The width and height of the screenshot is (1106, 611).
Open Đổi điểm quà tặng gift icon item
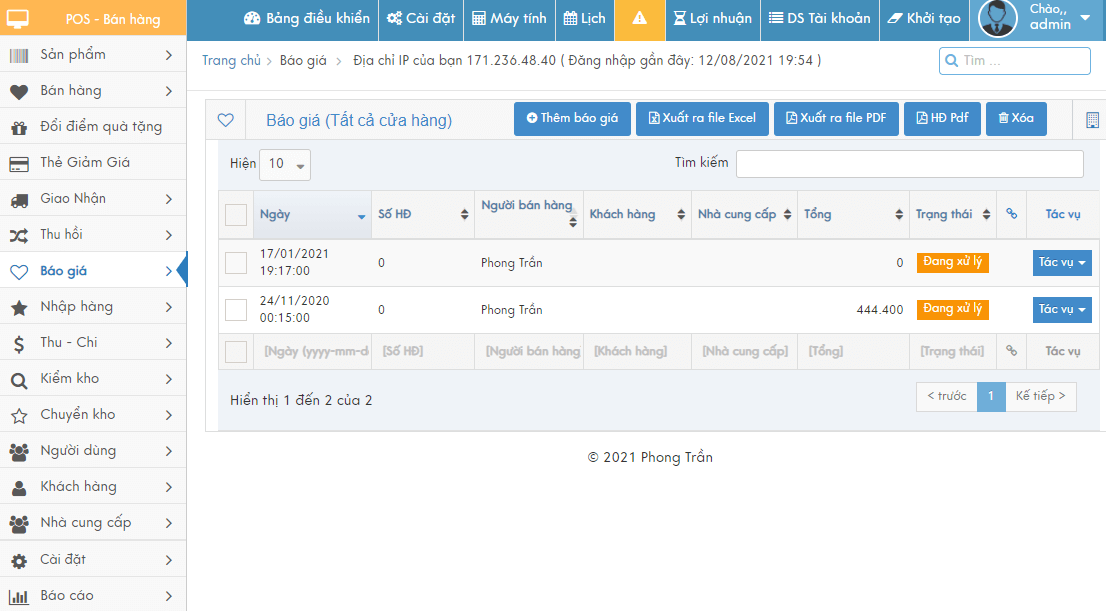[x=19, y=127]
